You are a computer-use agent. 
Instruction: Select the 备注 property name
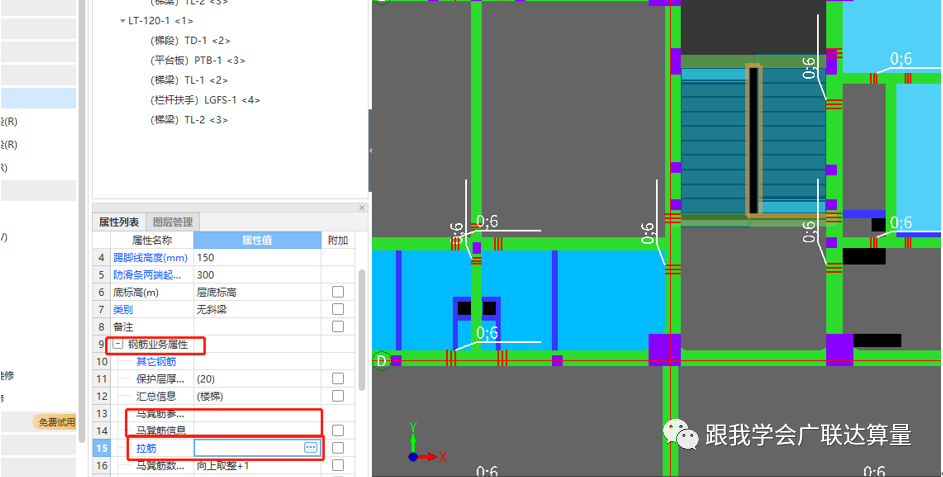point(123,328)
